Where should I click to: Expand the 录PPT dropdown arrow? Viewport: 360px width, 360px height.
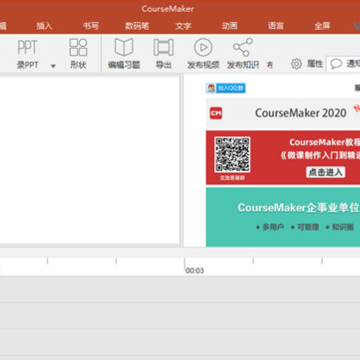[53, 66]
